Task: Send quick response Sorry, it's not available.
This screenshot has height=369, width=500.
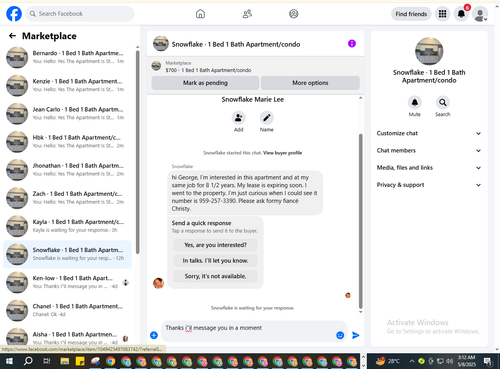Action: [x=215, y=276]
